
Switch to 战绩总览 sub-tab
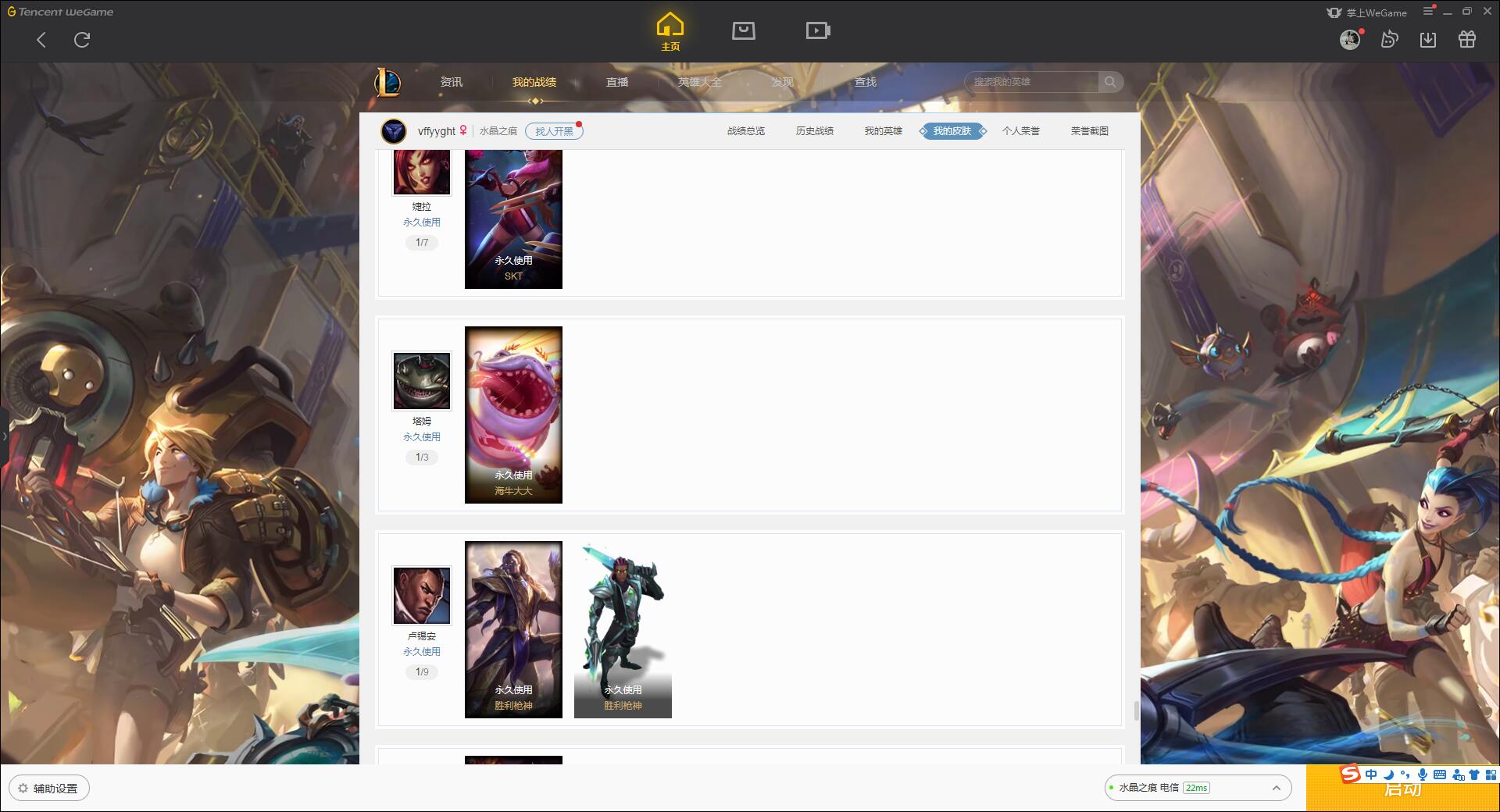[746, 131]
